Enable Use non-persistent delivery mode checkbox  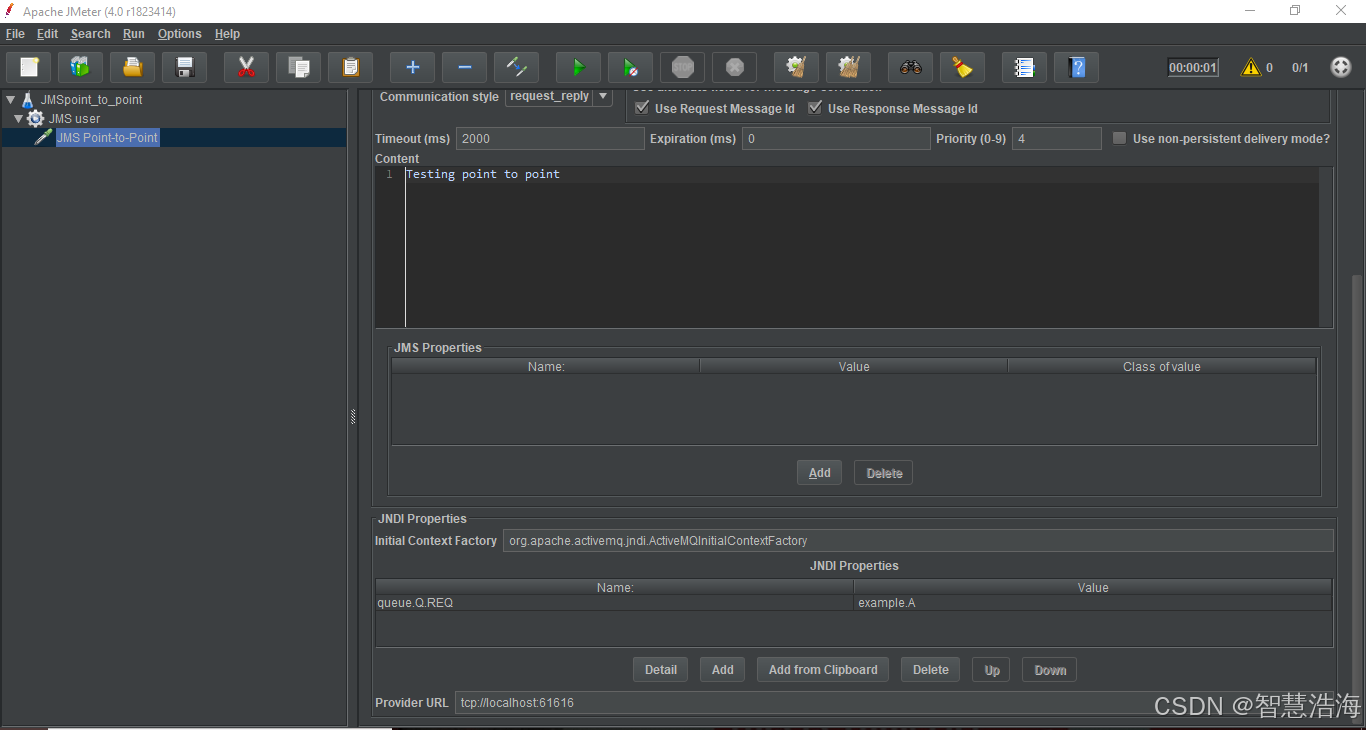click(x=1120, y=138)
